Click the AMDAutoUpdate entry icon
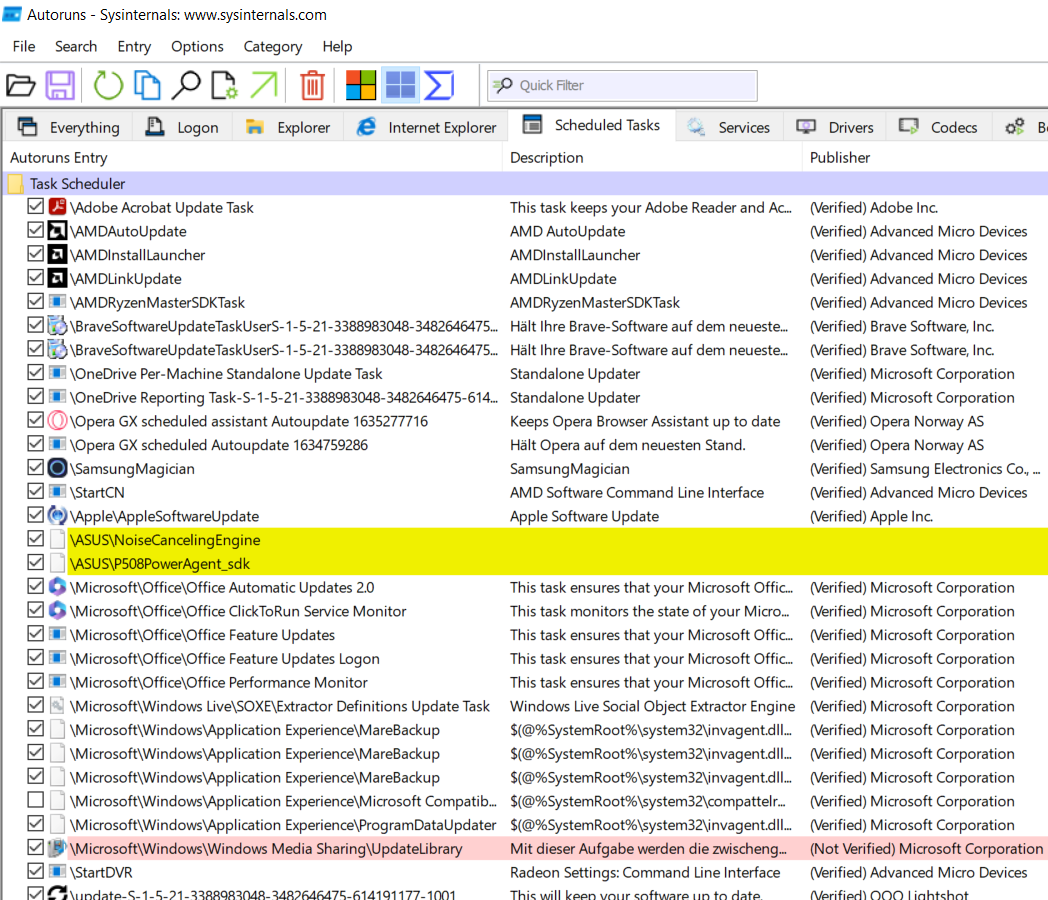Viewport: 1048px width, 900px height. (57, 231)
